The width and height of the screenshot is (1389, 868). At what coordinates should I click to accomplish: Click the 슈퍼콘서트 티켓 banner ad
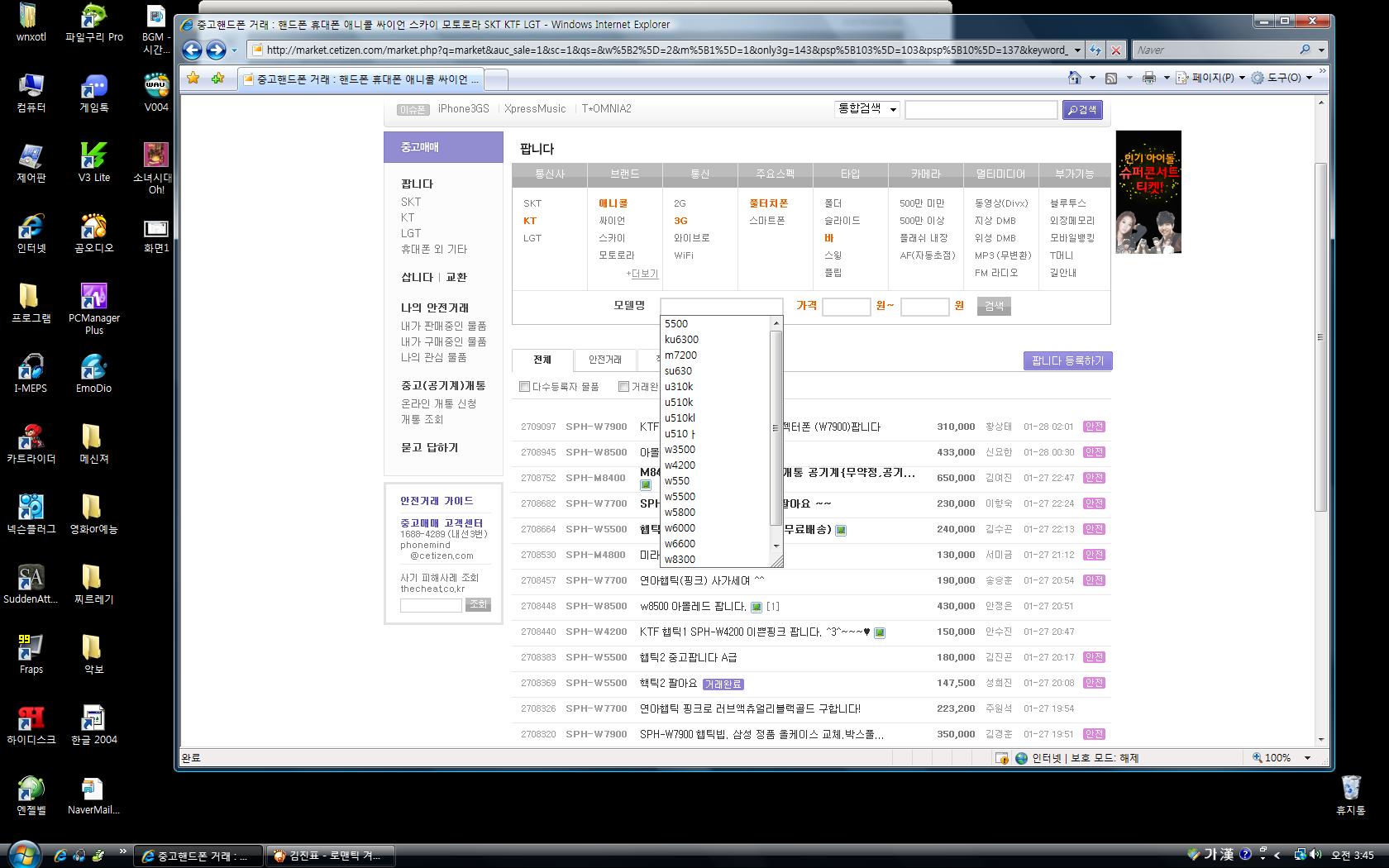[1148, 192]
